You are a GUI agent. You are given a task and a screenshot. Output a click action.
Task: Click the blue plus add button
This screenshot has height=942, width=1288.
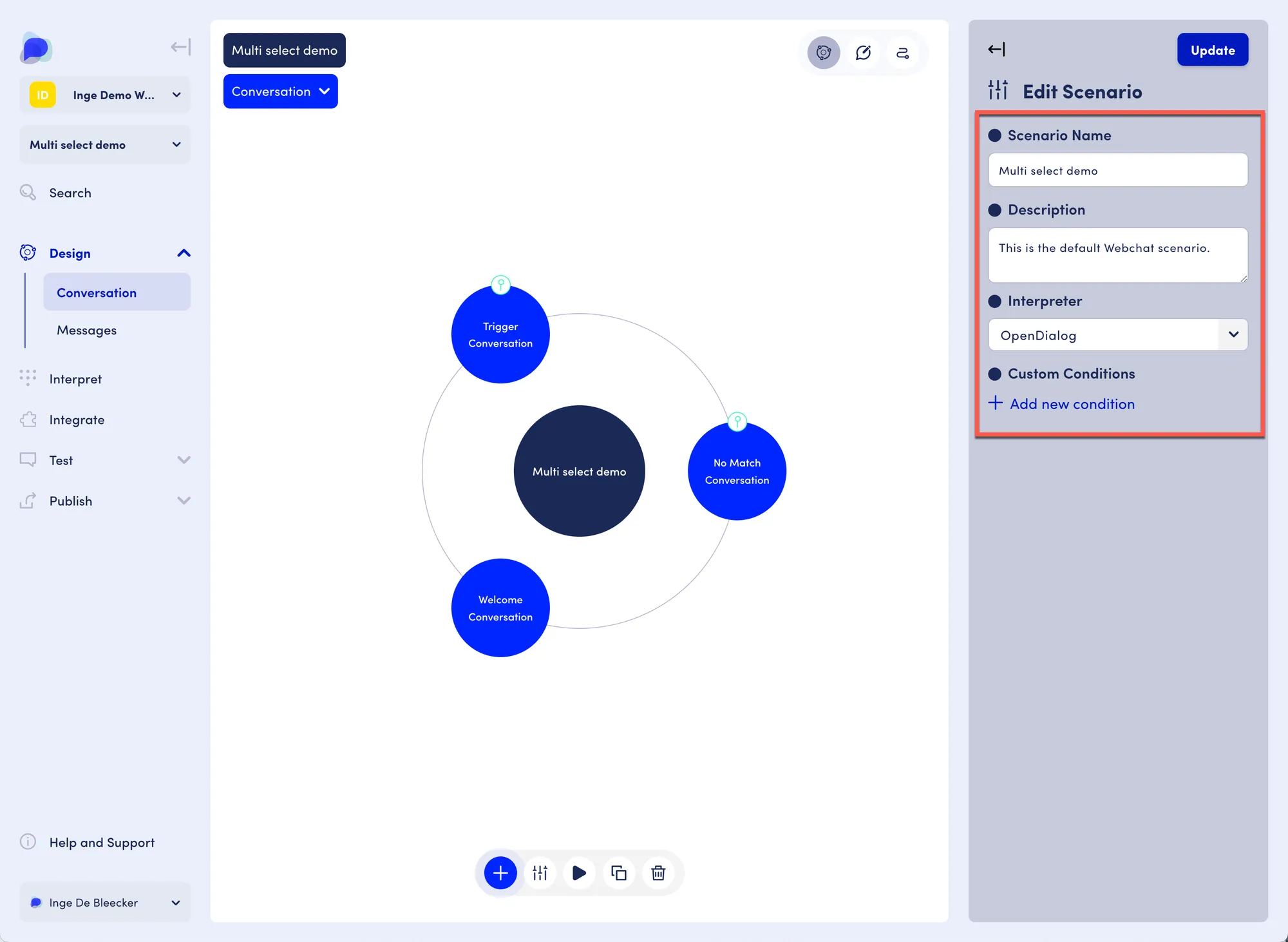[500, 873]
